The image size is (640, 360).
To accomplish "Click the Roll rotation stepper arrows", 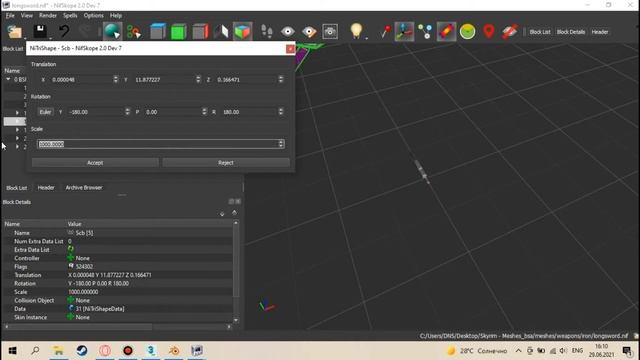I will (281, 111).
